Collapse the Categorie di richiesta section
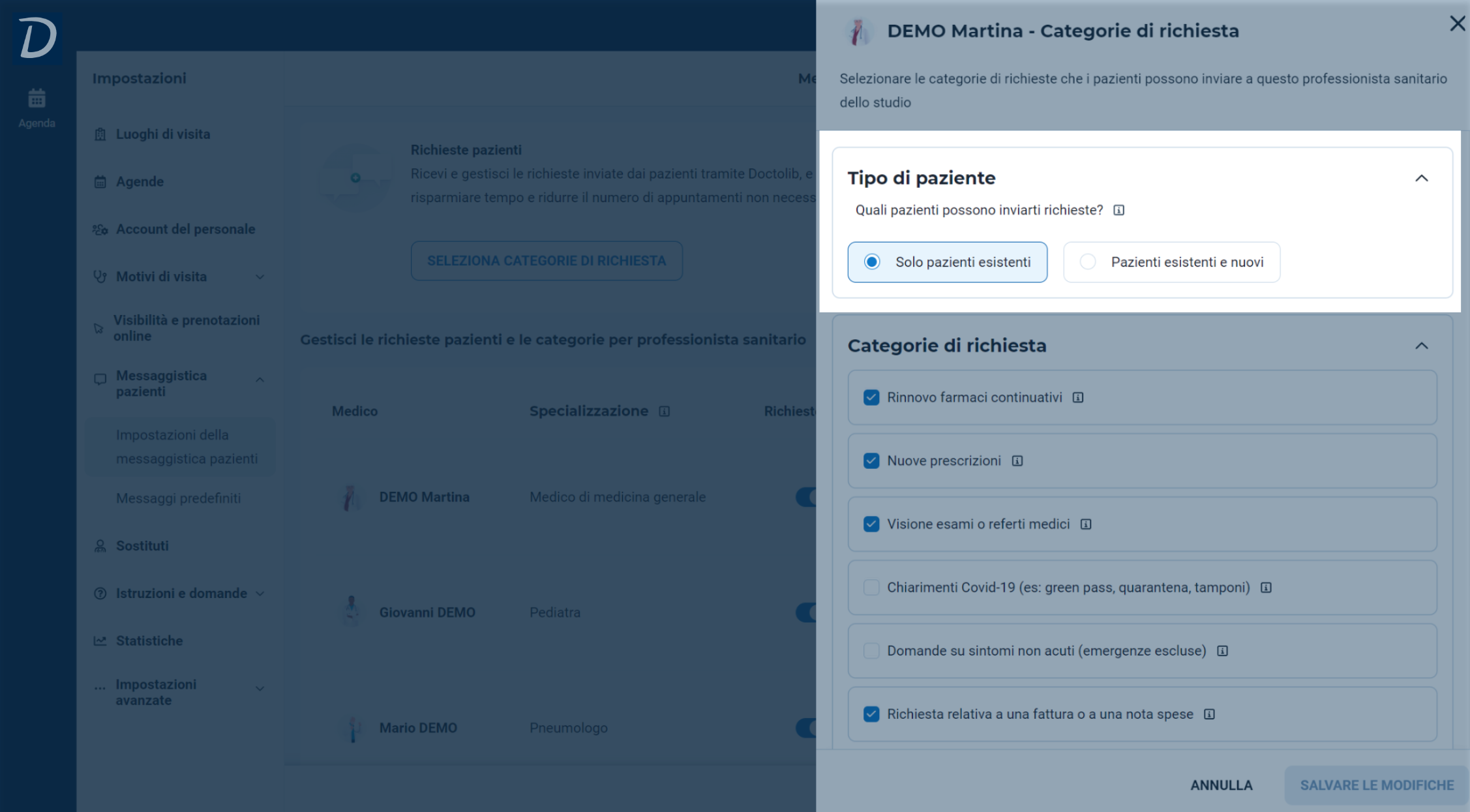 tap(1422, 346)
